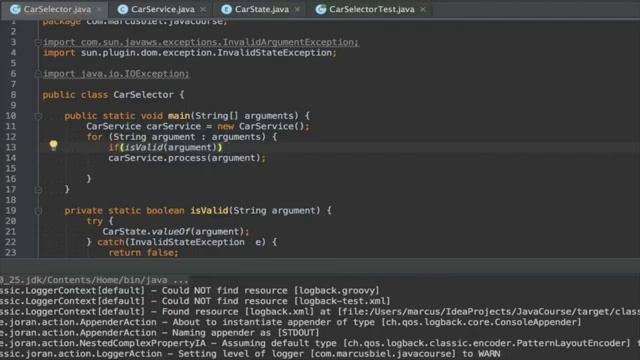The width and height of the screenshot is (640, 360).
Task: Close the CarSelector.java tab
Action: [99, 9]
